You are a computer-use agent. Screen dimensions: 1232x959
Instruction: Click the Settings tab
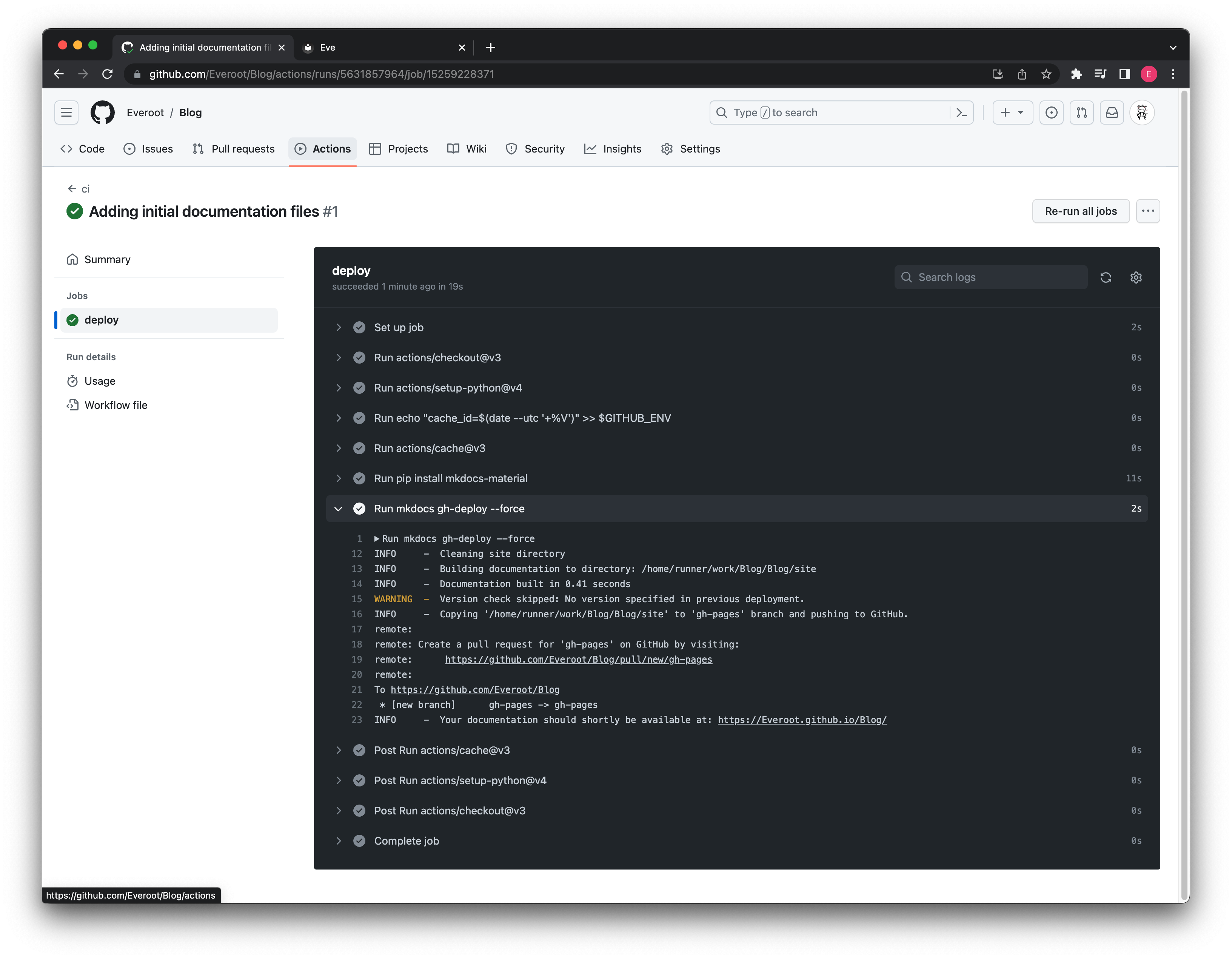(701, 148)
